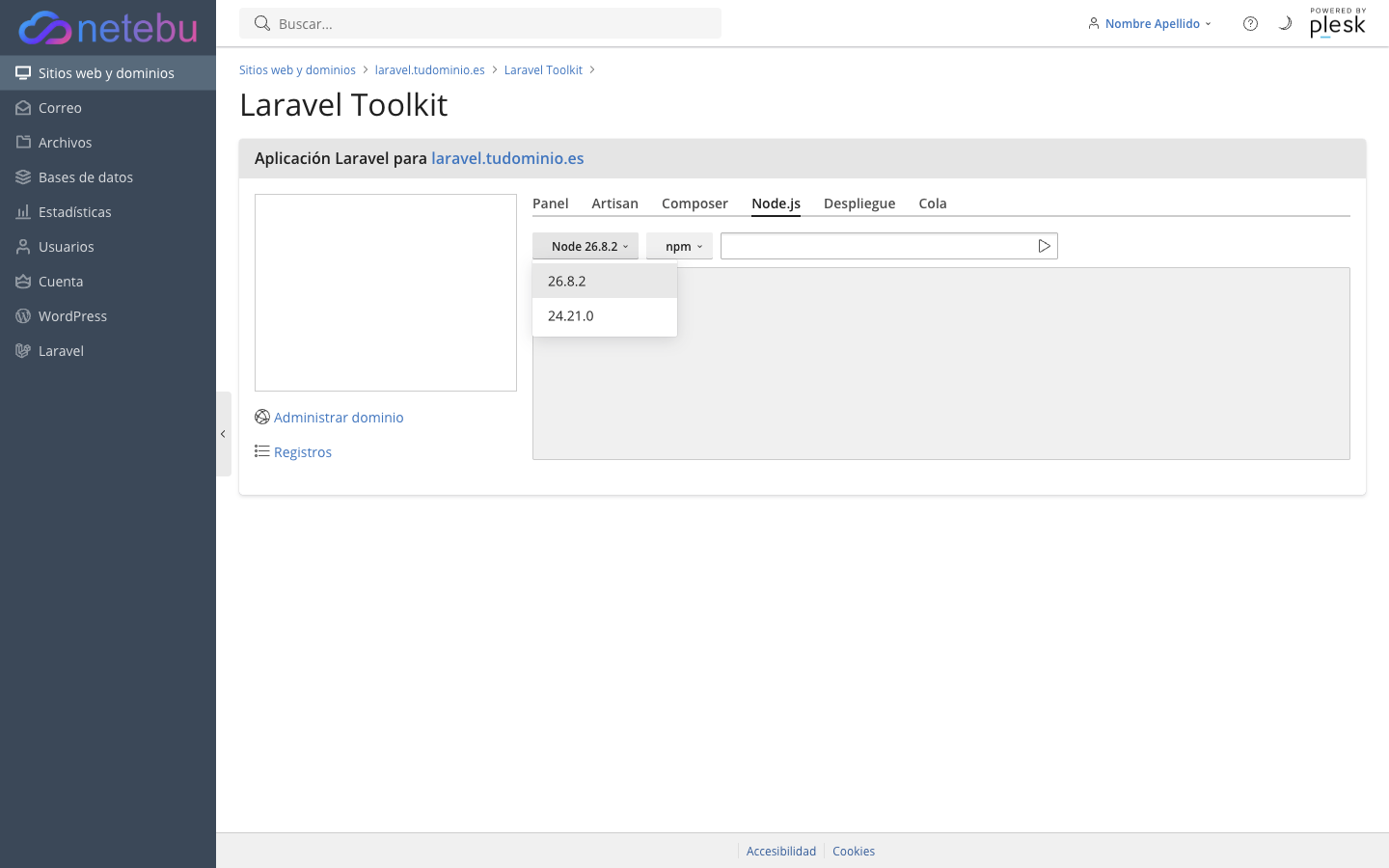Choose Node version 26.8.2
The height and width of the screenshot is (868, 1389).
click(x=605, y=282)
